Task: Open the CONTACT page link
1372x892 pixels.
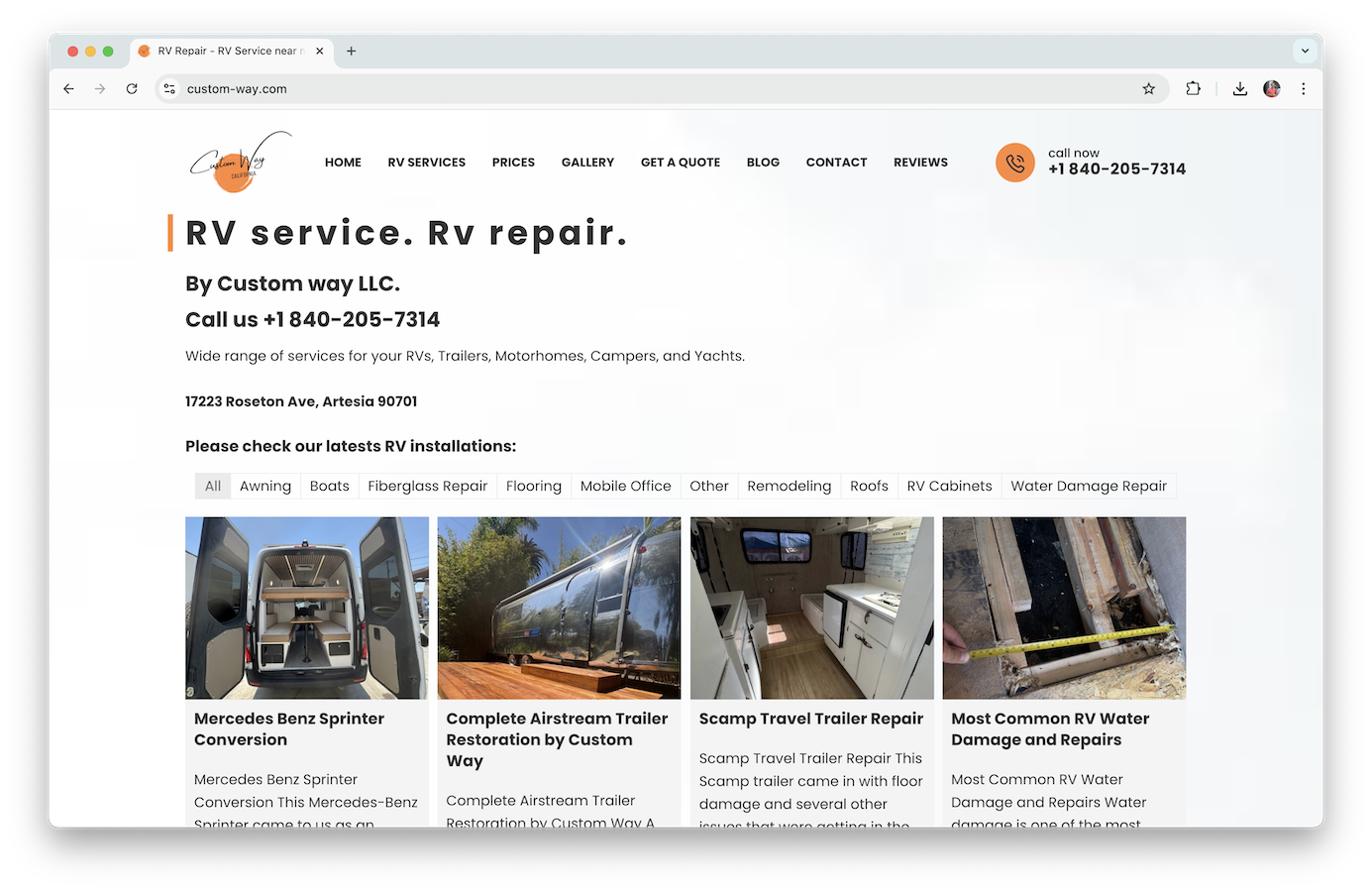Action: pos(836,163)
